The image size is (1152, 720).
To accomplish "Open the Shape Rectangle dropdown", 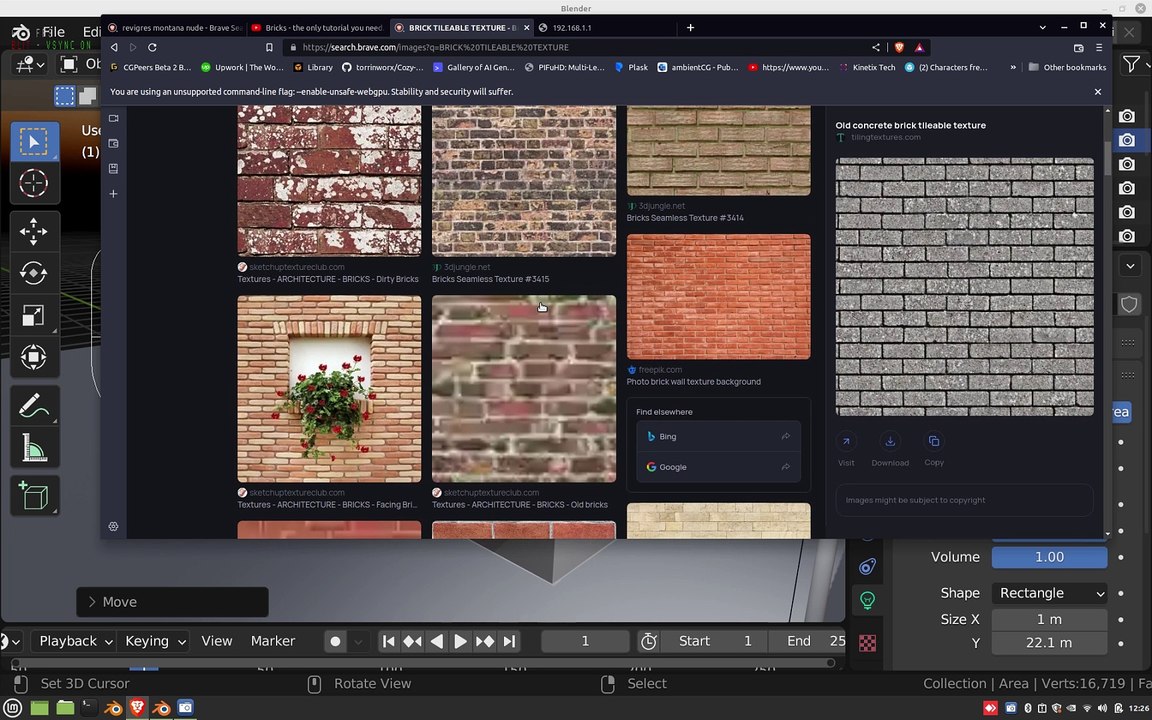I will pos(1049,593).
